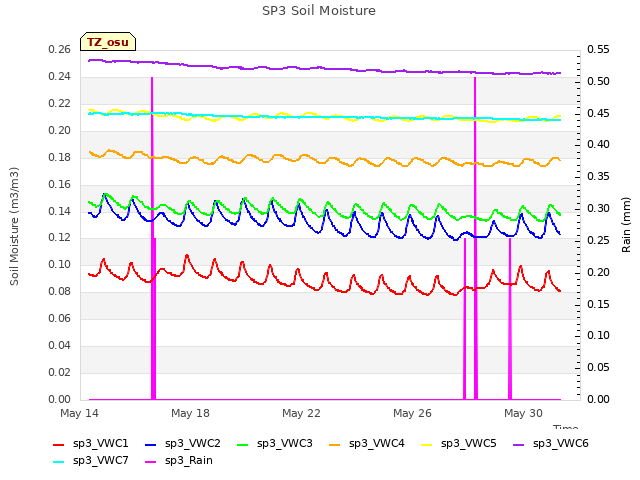Click the May 14 x-axis label

coord(79,413)
